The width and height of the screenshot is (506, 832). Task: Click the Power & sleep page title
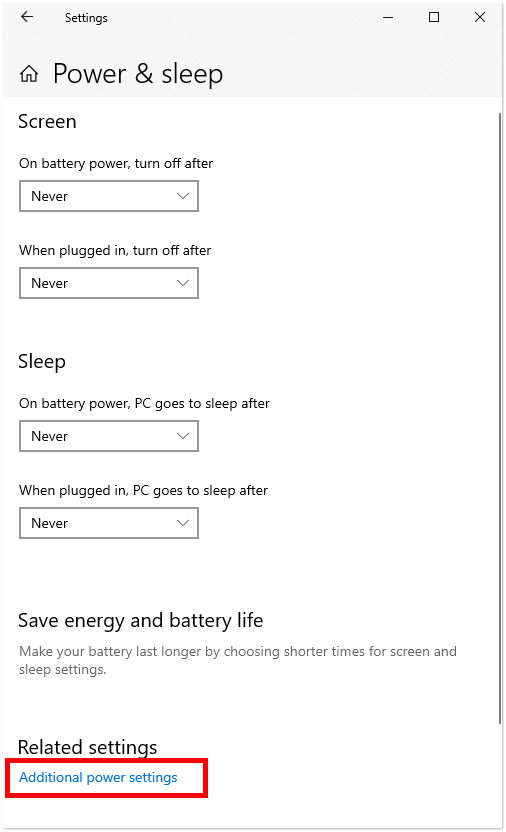(x=138, y=74)
